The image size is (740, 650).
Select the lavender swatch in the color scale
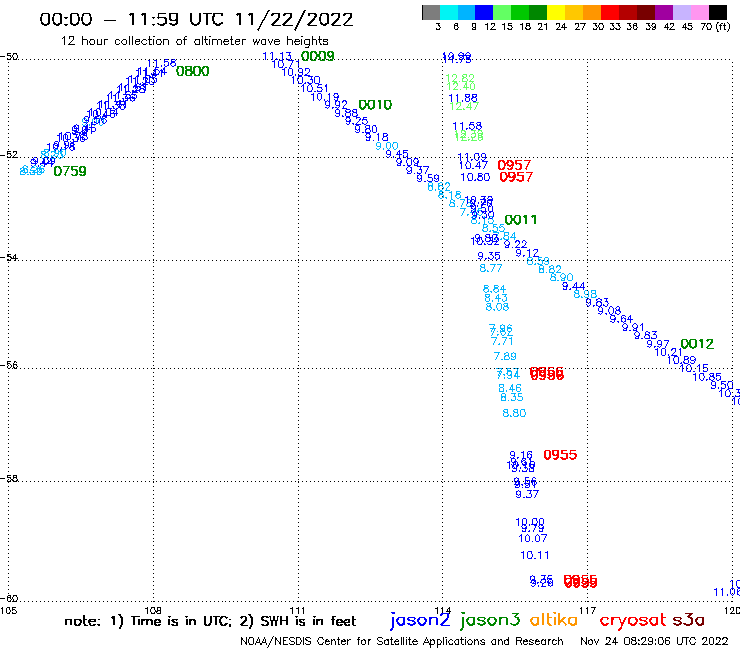tap(682, 12)
